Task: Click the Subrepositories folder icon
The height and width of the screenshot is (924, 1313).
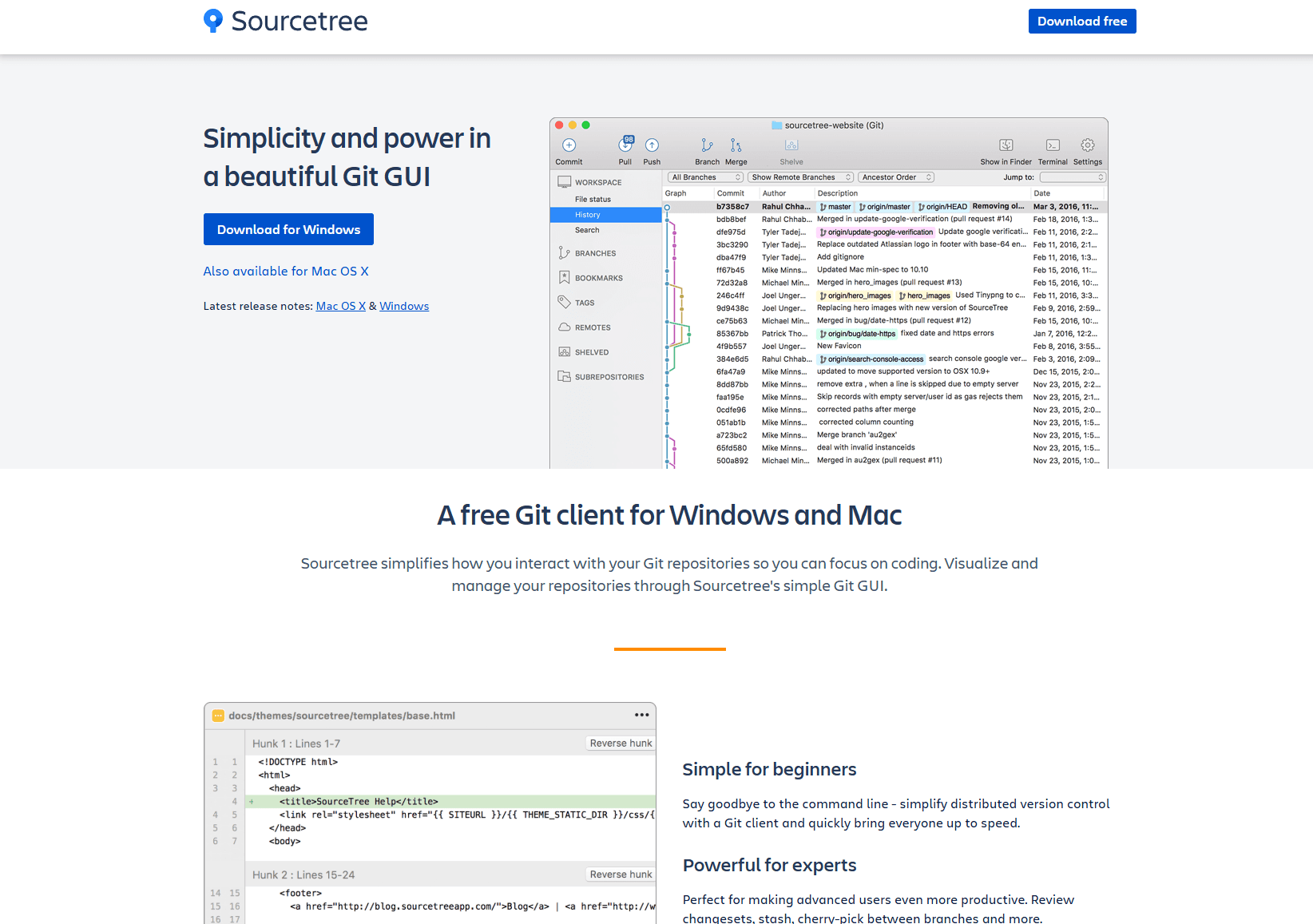Action: (x=564, y=377)
